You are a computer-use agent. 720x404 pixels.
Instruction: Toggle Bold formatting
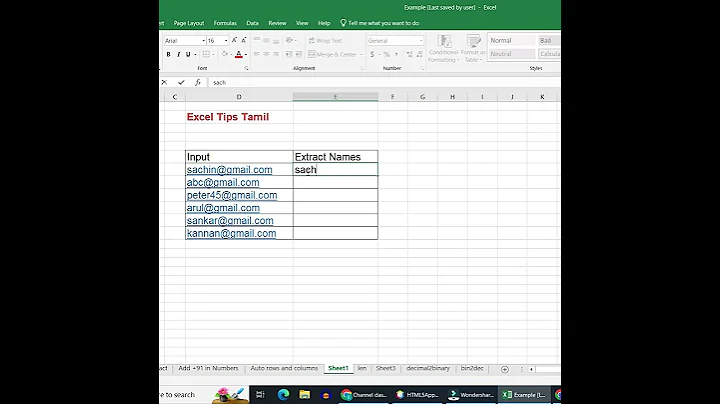[x=169, y=54]
